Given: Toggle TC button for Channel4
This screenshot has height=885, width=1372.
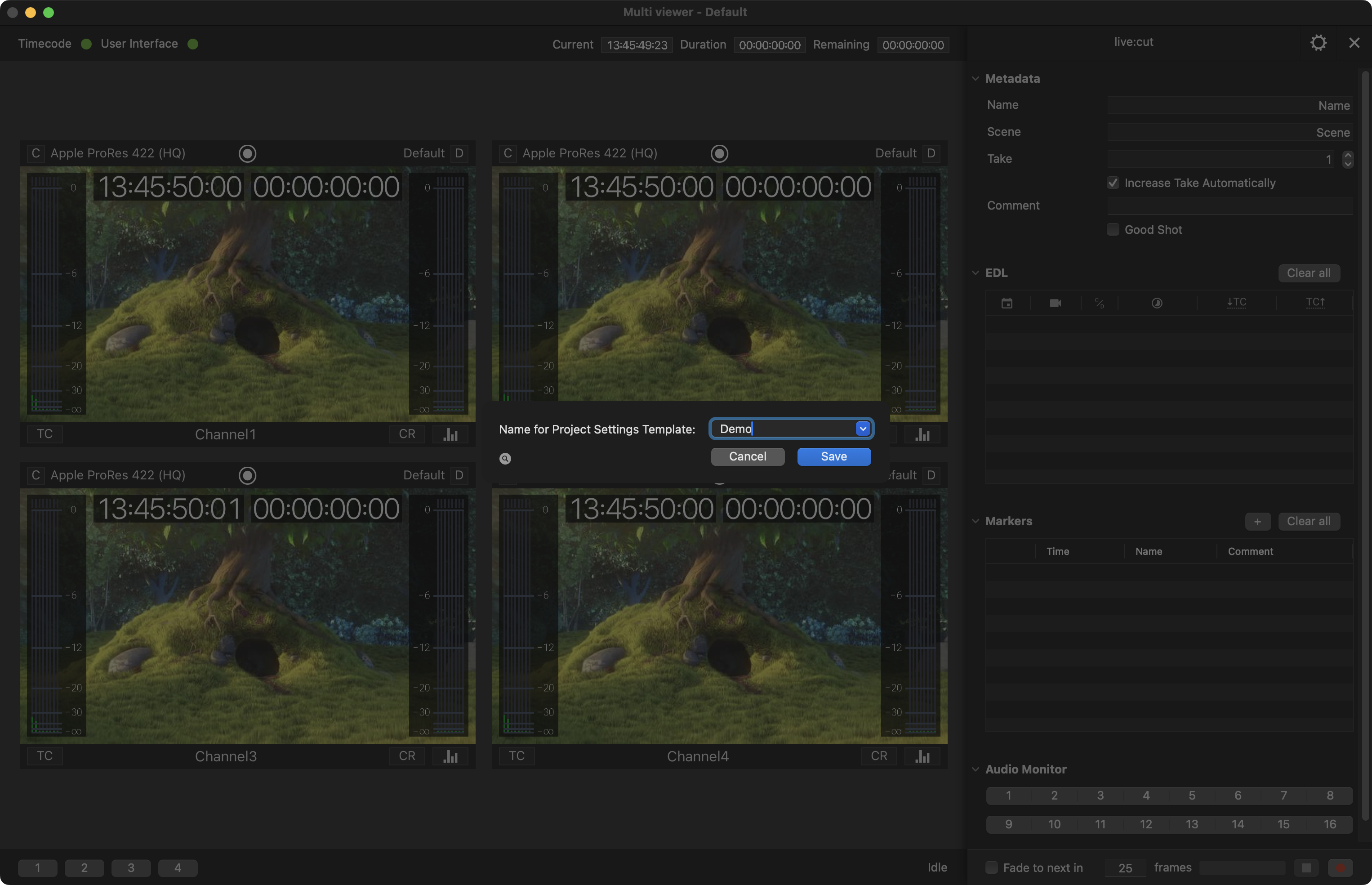Looking at the screenshot, I should tap(517, 756).
